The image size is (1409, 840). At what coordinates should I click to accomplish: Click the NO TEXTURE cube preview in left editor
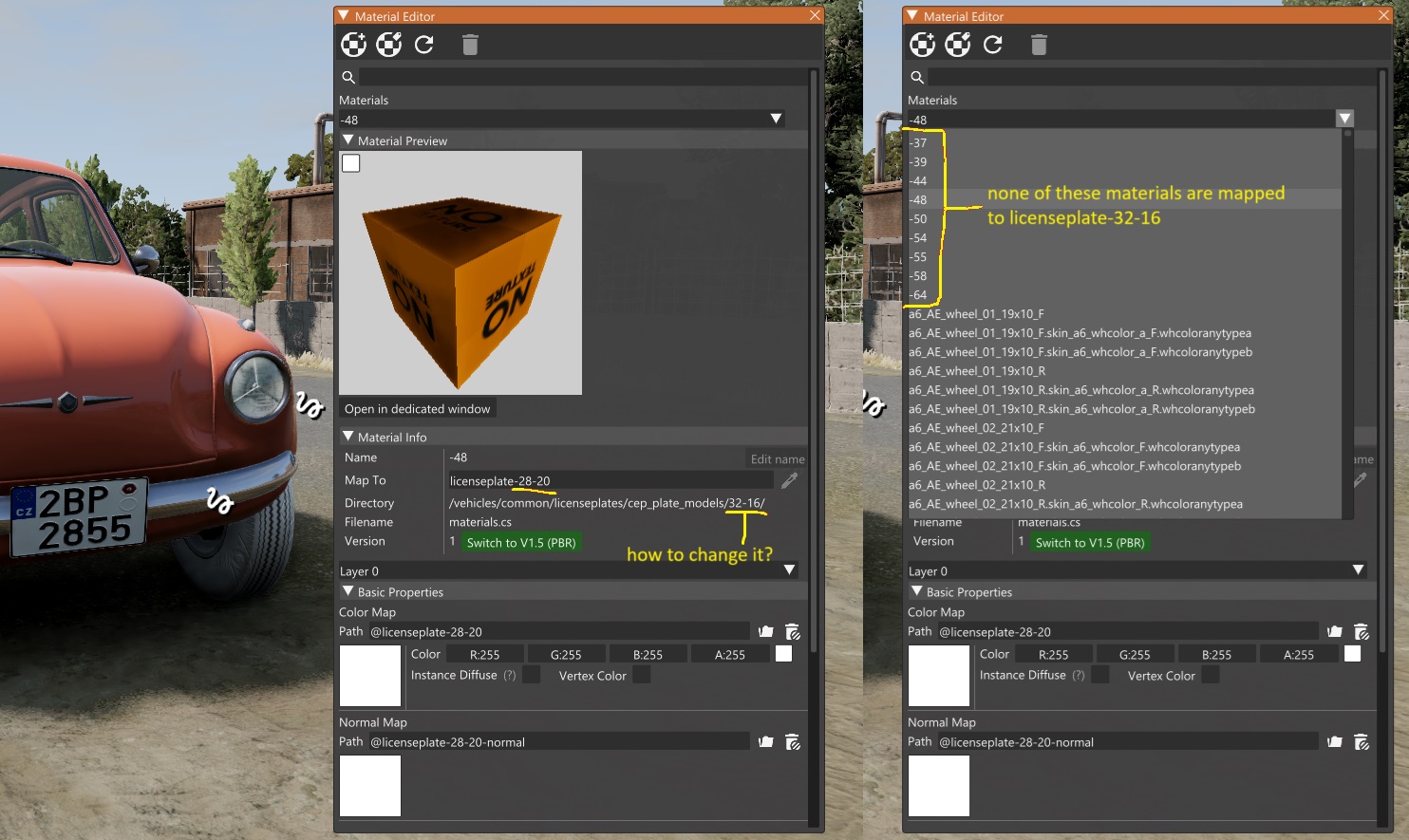coord(460,273)
